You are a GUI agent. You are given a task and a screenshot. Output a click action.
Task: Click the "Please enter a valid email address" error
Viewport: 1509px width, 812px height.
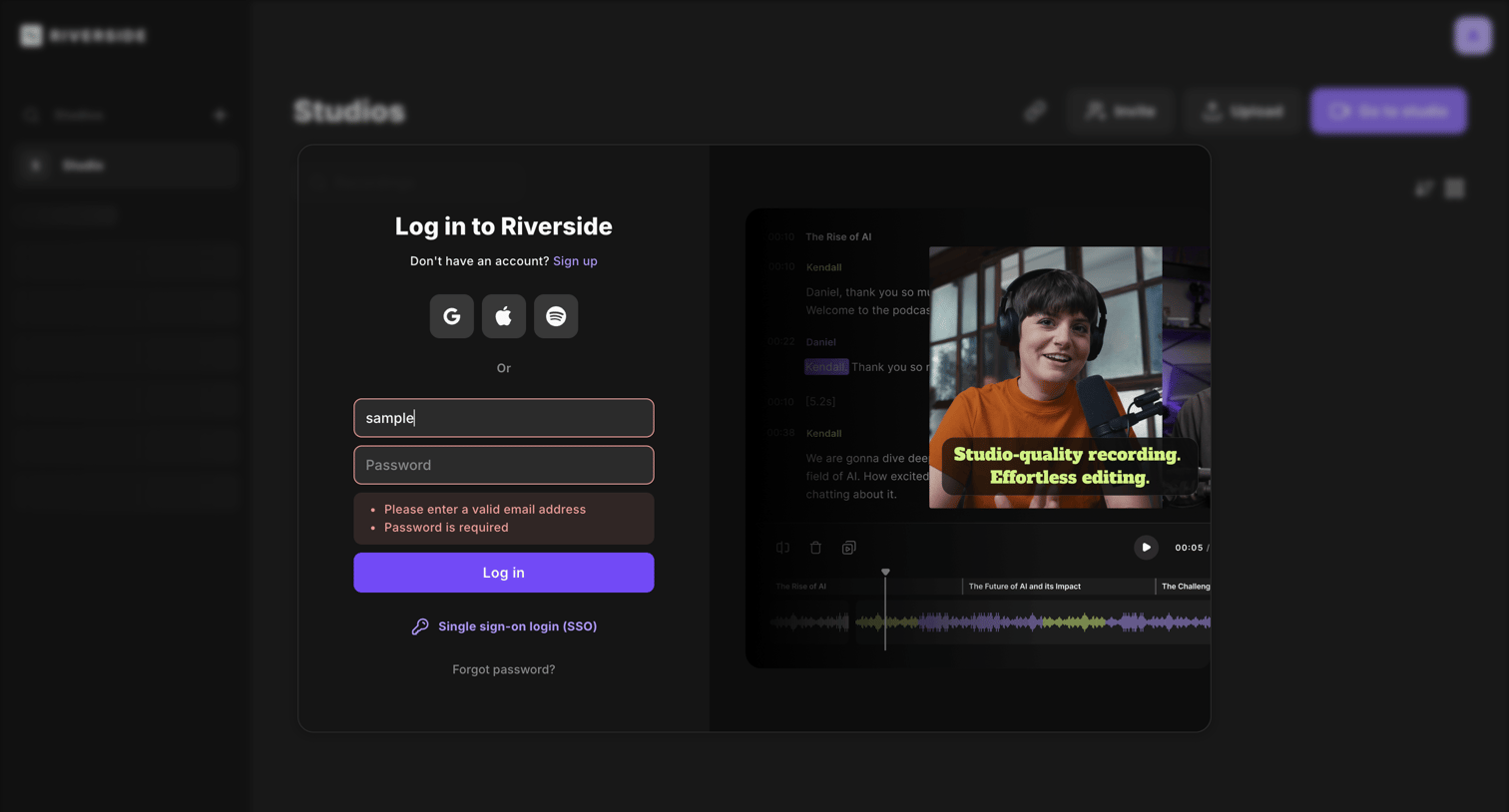(485, 510)
